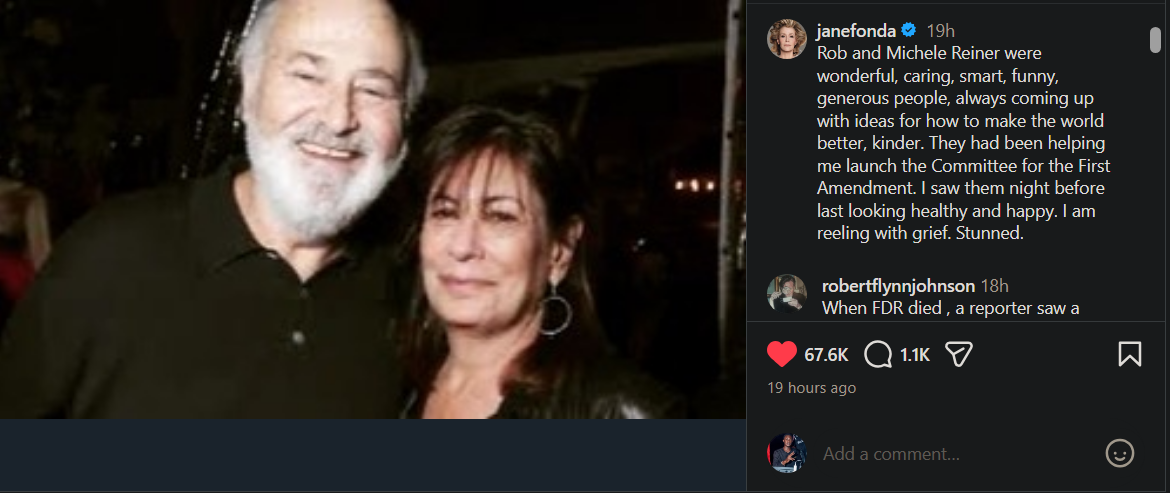
Task: Click janefonda's profile avatar
Action: (786, 39)
